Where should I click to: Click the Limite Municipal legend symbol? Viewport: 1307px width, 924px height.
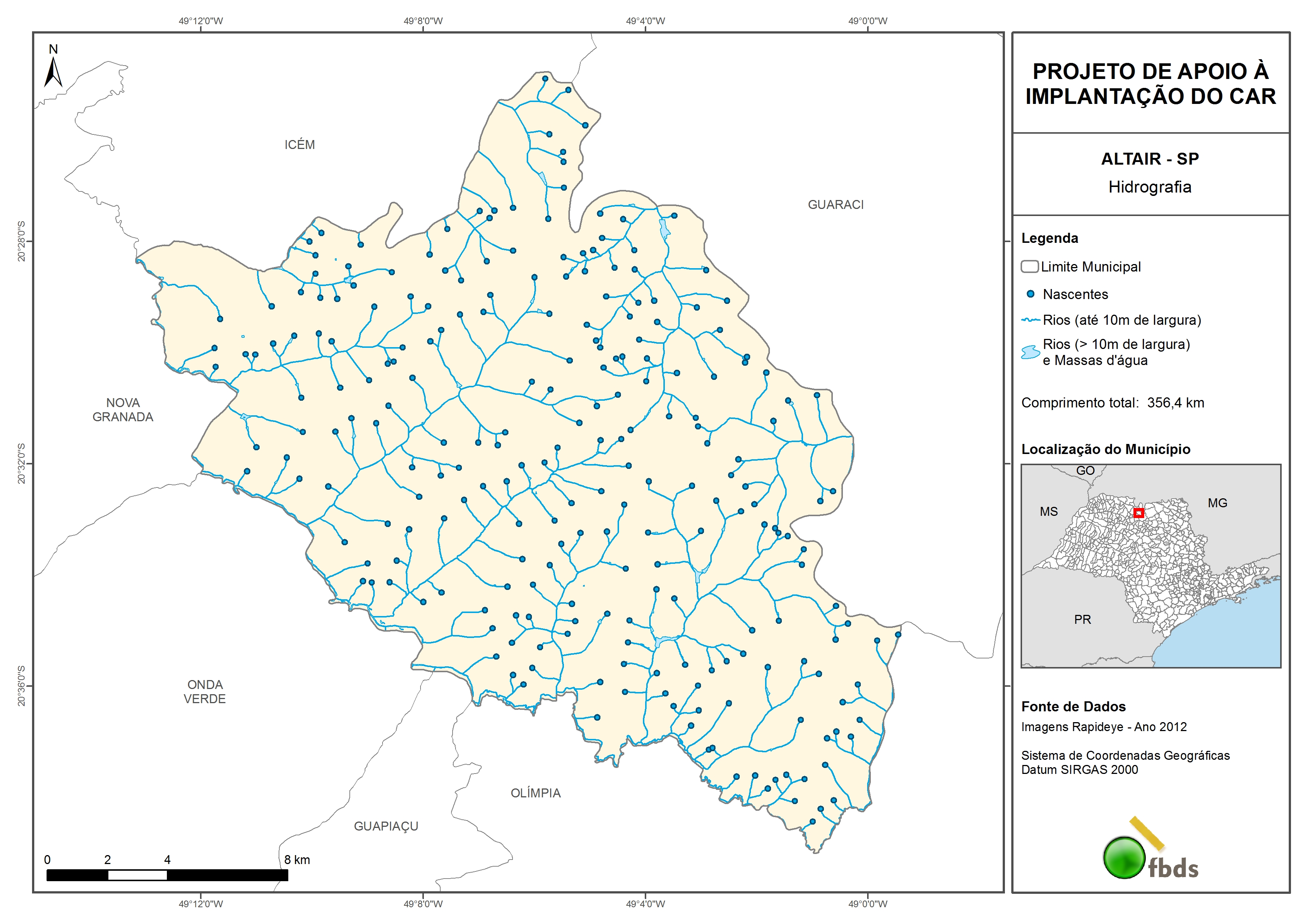(x=1029, y=266)
